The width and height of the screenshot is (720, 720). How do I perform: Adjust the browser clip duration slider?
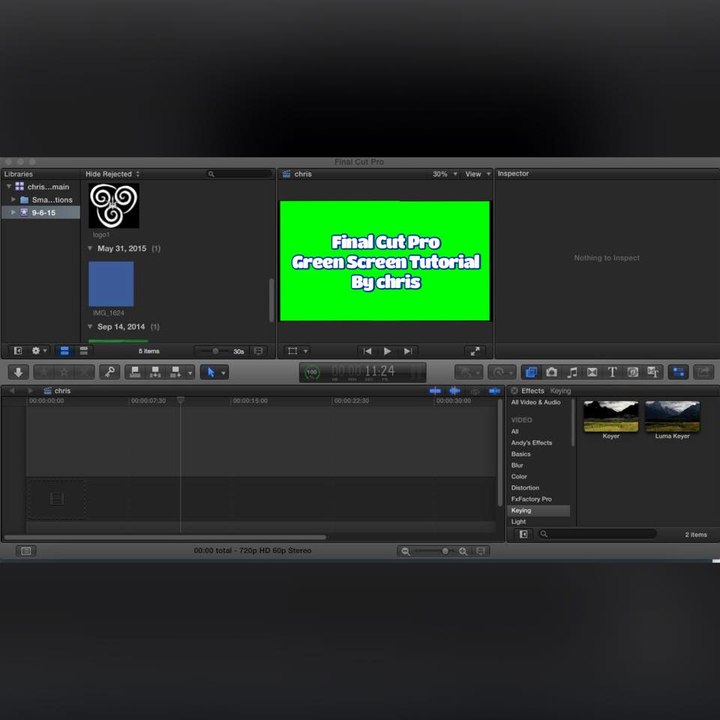[215, 351]
